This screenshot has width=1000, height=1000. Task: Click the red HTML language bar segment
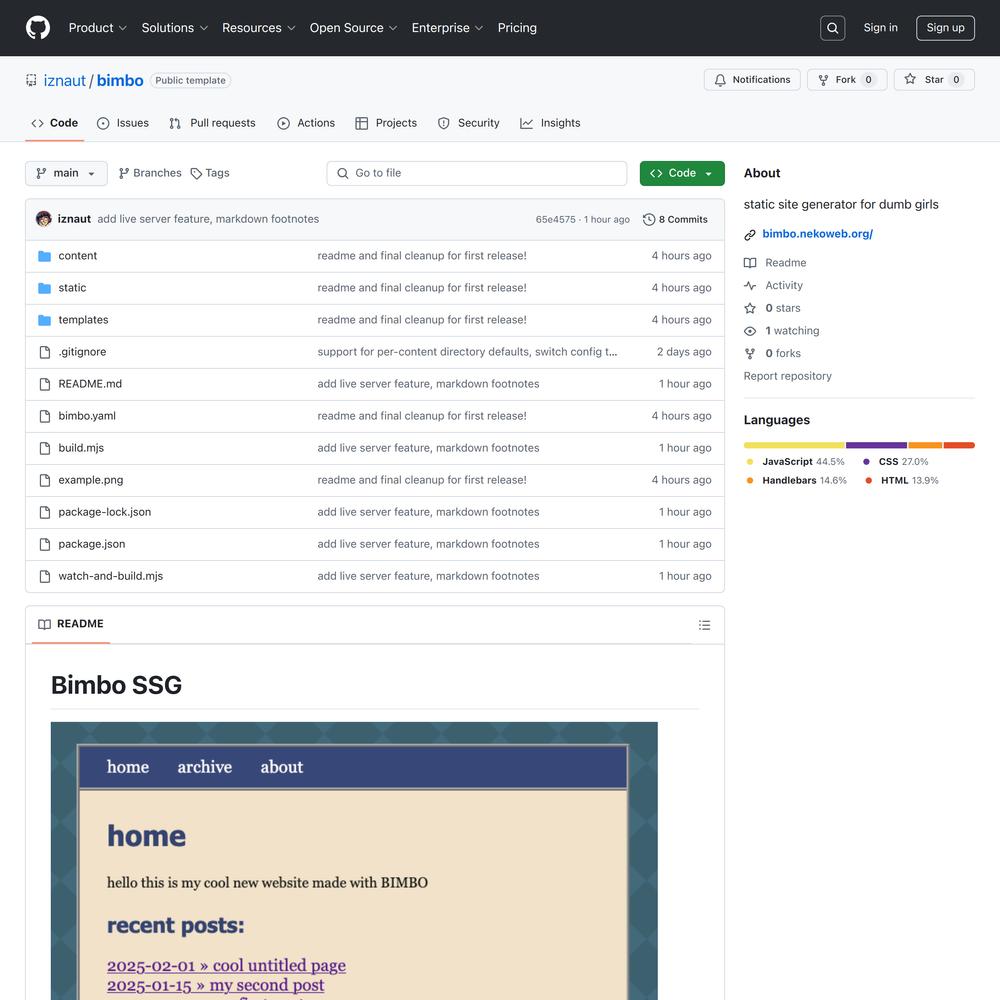(x=959, y=445)
